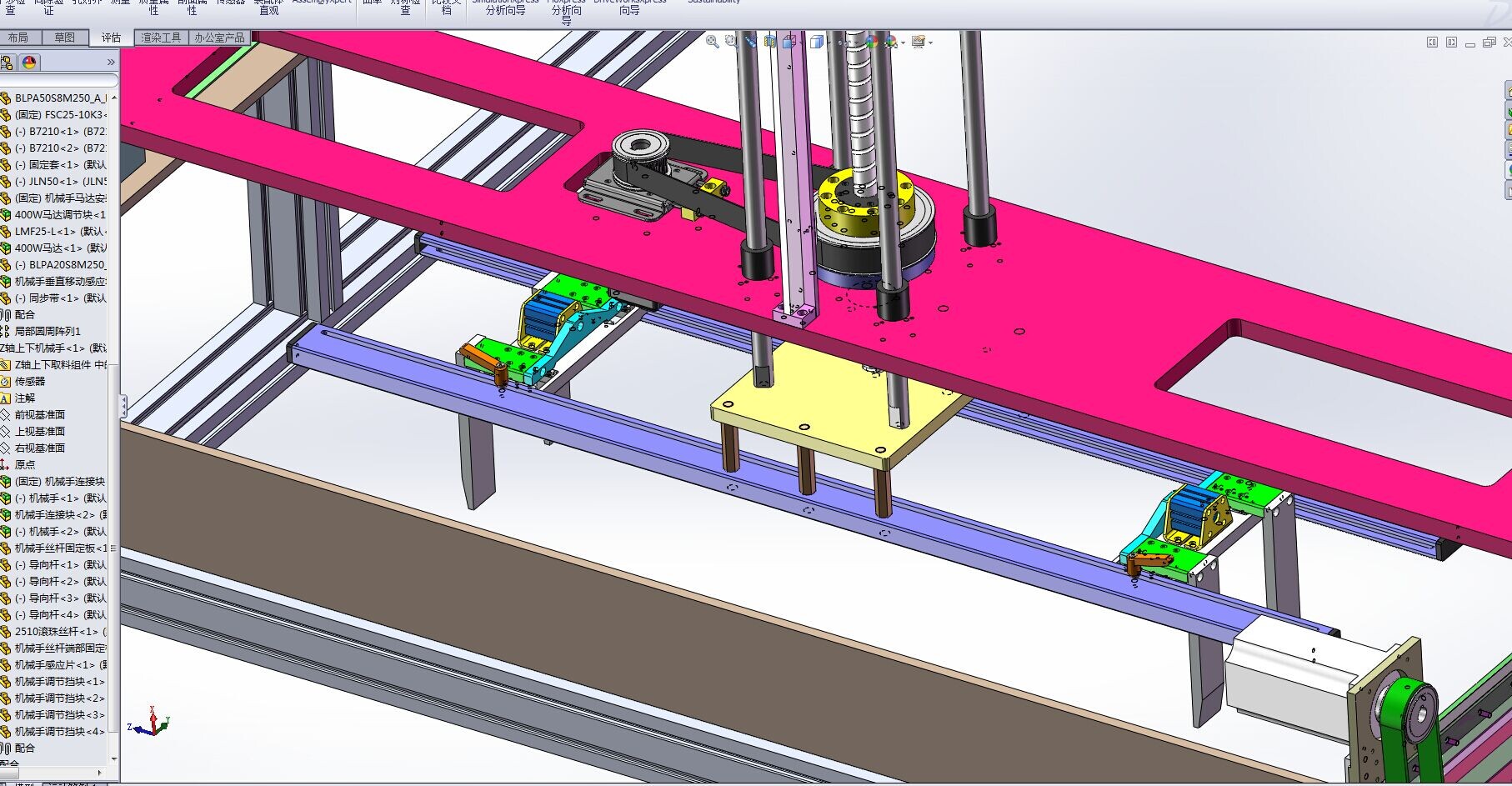Open the Display Style cube icon

tap(816, 42)
